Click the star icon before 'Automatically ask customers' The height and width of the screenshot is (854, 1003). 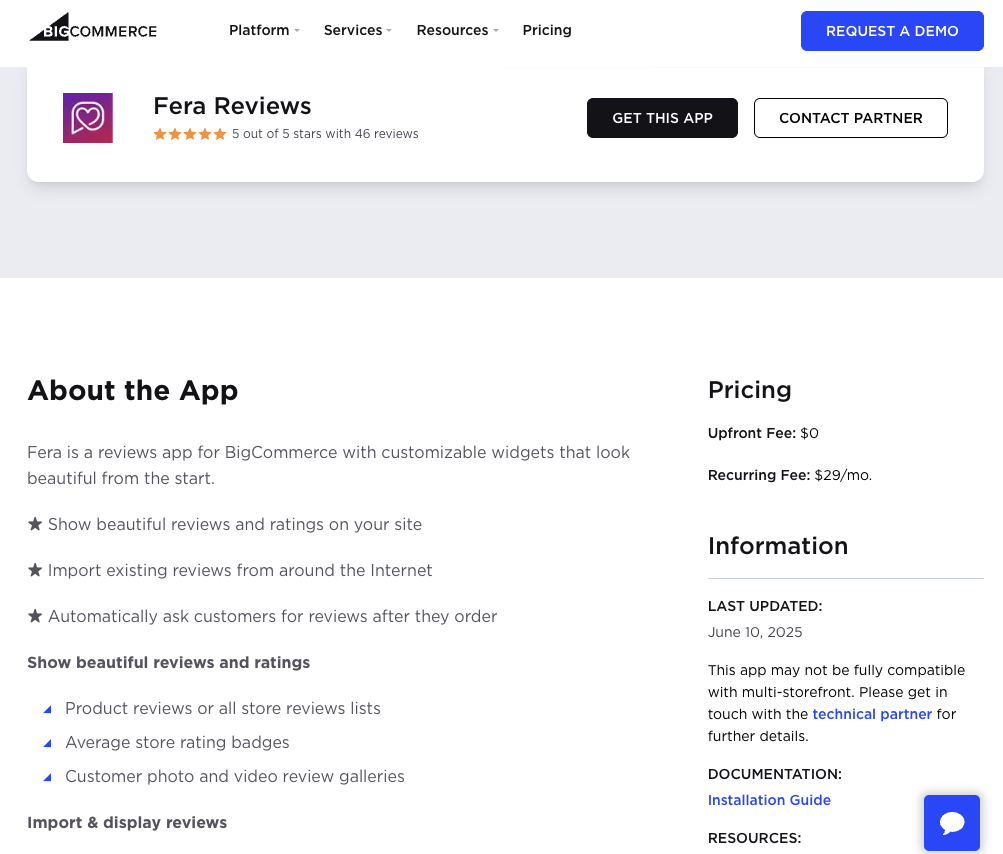click(x=36, y=615)
